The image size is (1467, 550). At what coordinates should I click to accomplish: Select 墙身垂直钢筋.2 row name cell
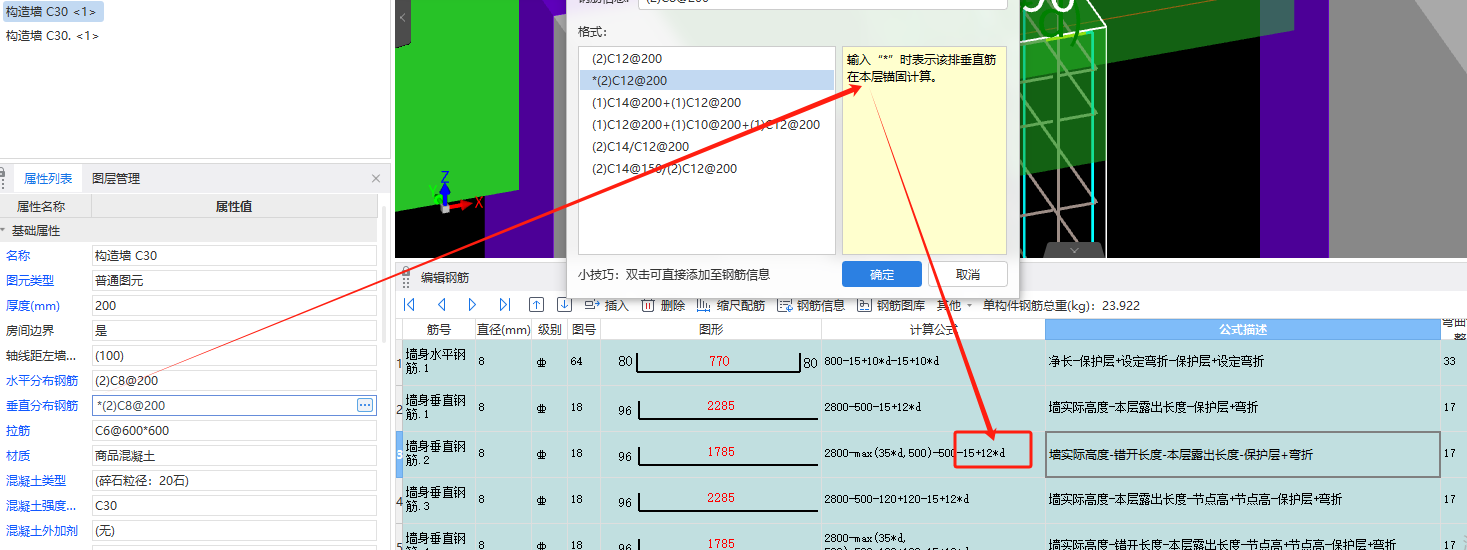(438, 454)
